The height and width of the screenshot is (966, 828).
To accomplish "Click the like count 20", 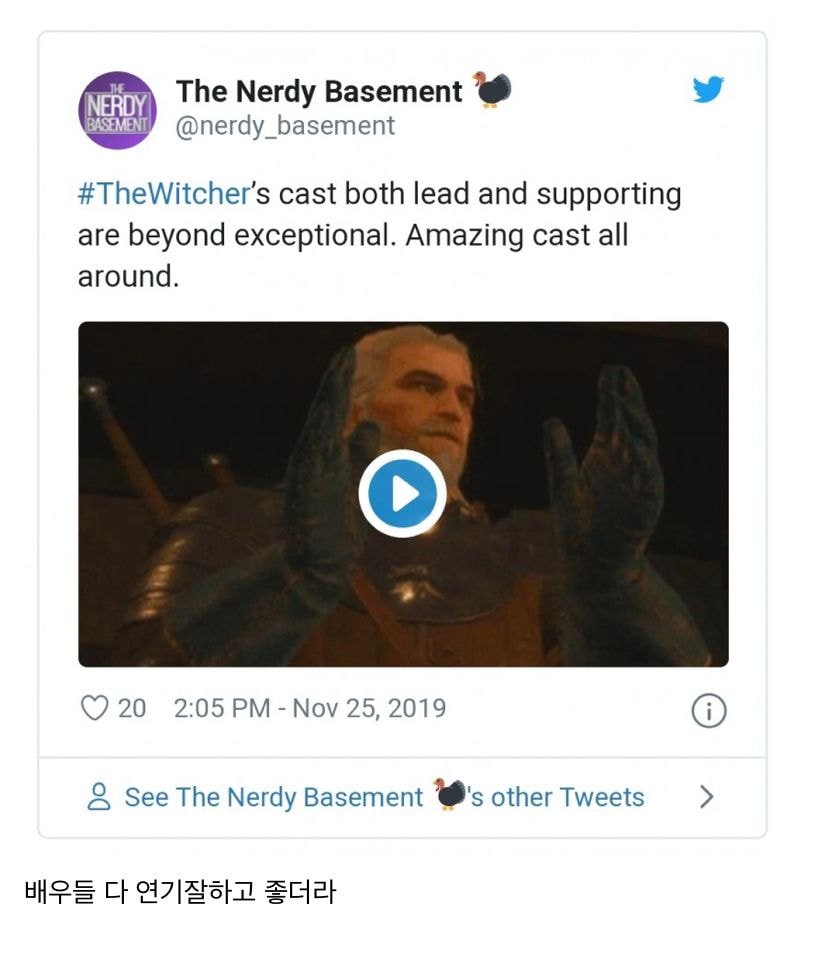I will coord(132,709).
